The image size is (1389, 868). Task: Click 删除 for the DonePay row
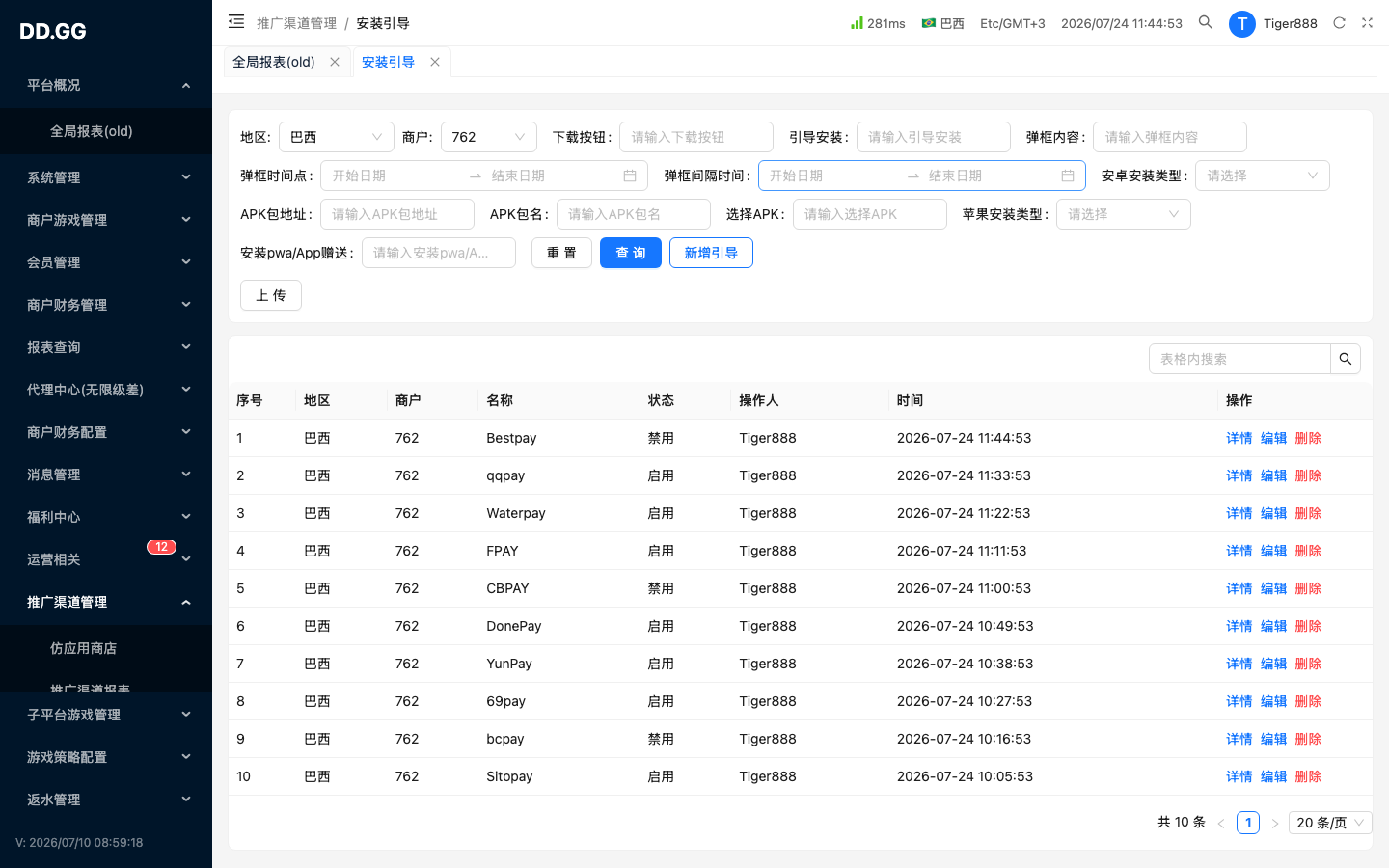point(1308,626)
